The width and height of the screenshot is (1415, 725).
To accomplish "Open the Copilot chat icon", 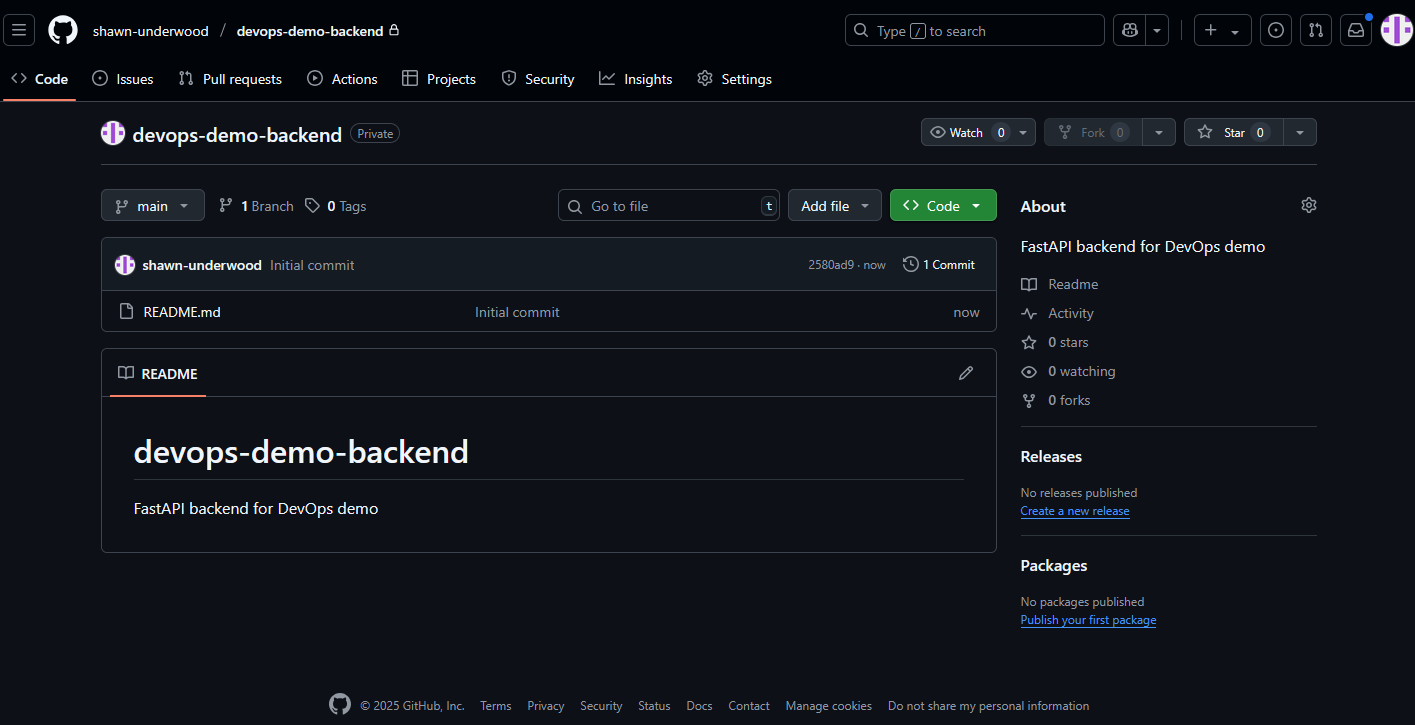I will click(1130, 30).
